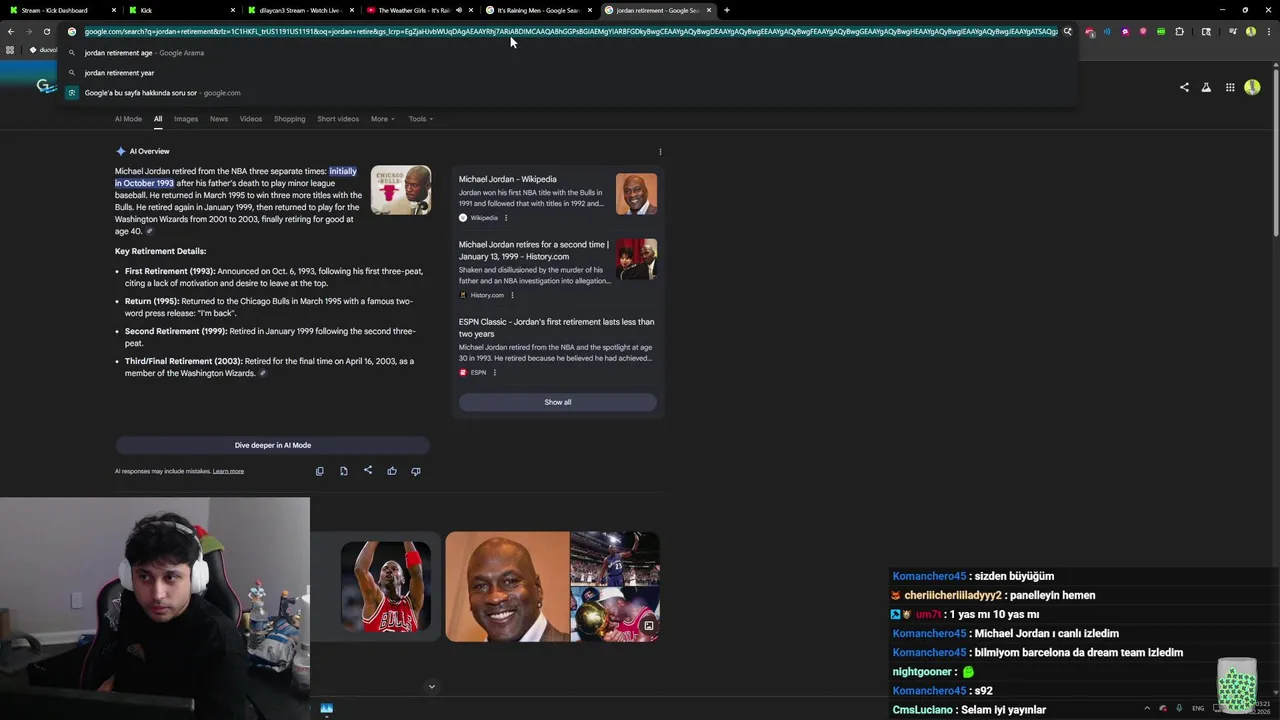Open Wikipedia Michael Jordan thumbnail image

click(637, 194)
